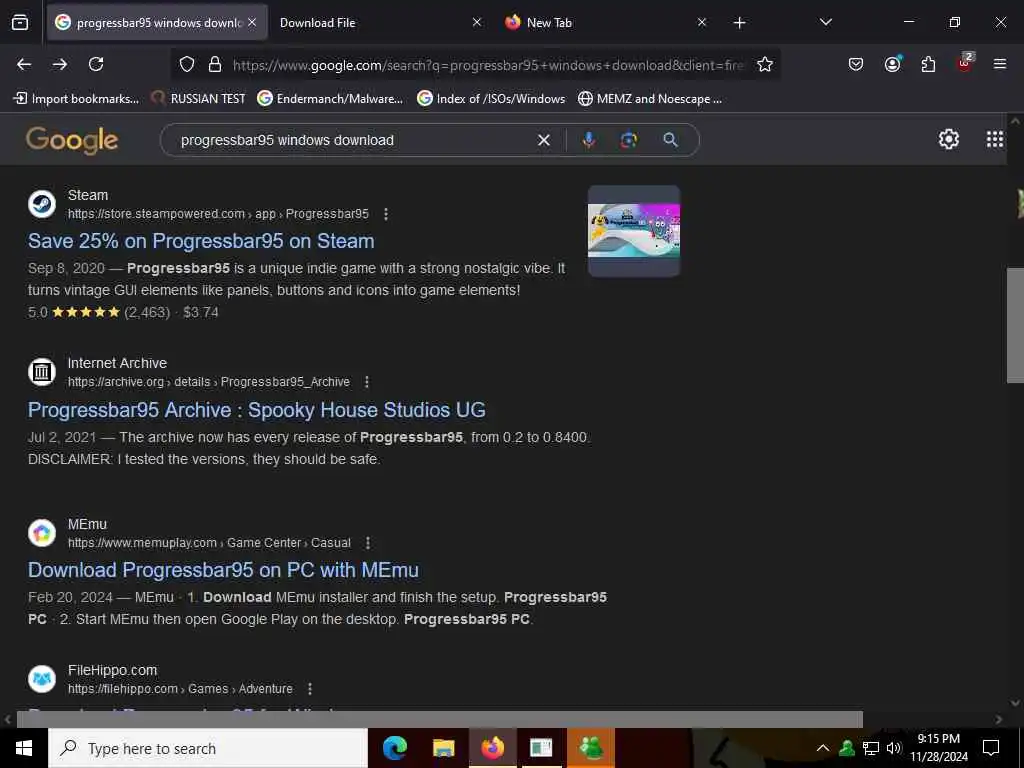This screenshot has height=768, width=1024.
Task: Click MEmu site favicon
Action: 42,533
